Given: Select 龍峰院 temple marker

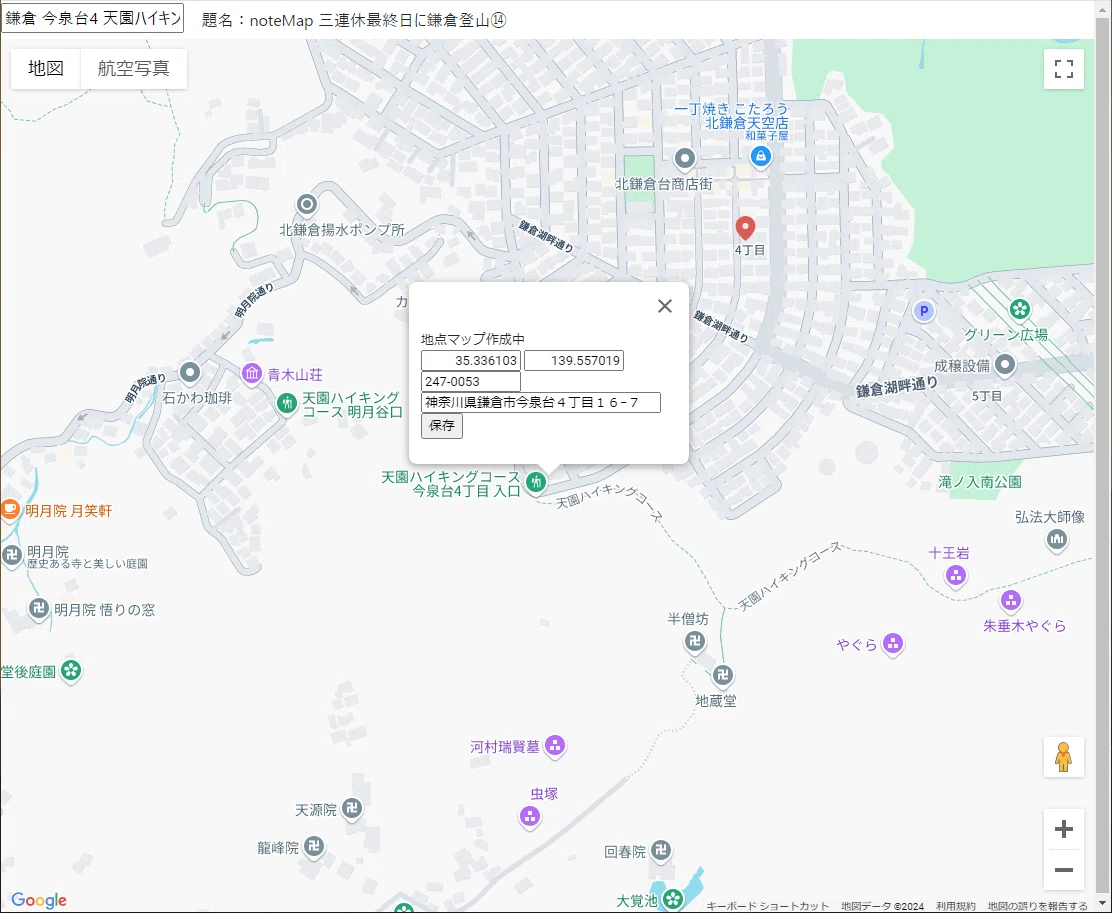Looking at the screenshot, I should 314,846.
